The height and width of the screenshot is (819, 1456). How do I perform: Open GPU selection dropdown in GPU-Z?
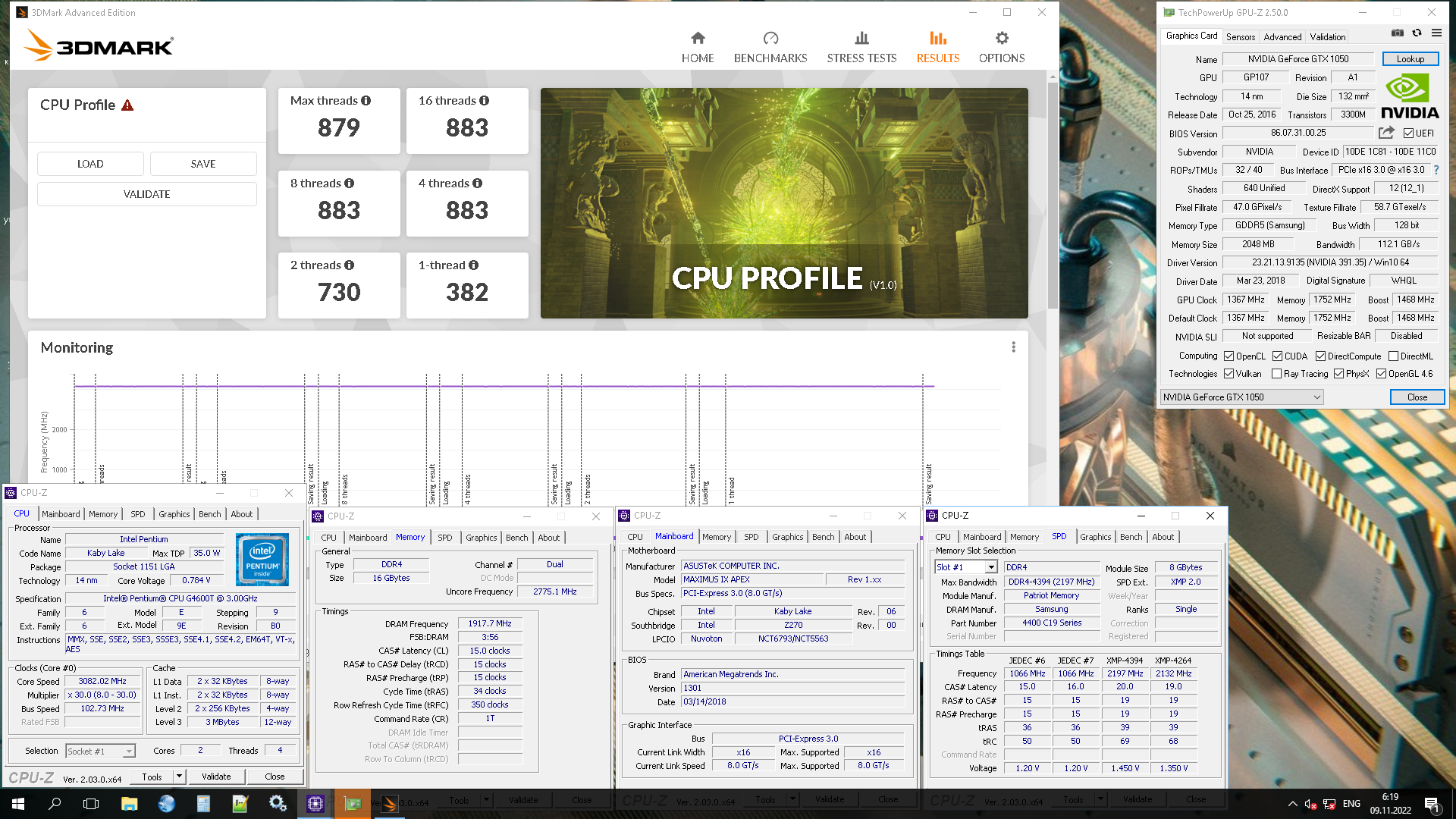coord(1242,397)
